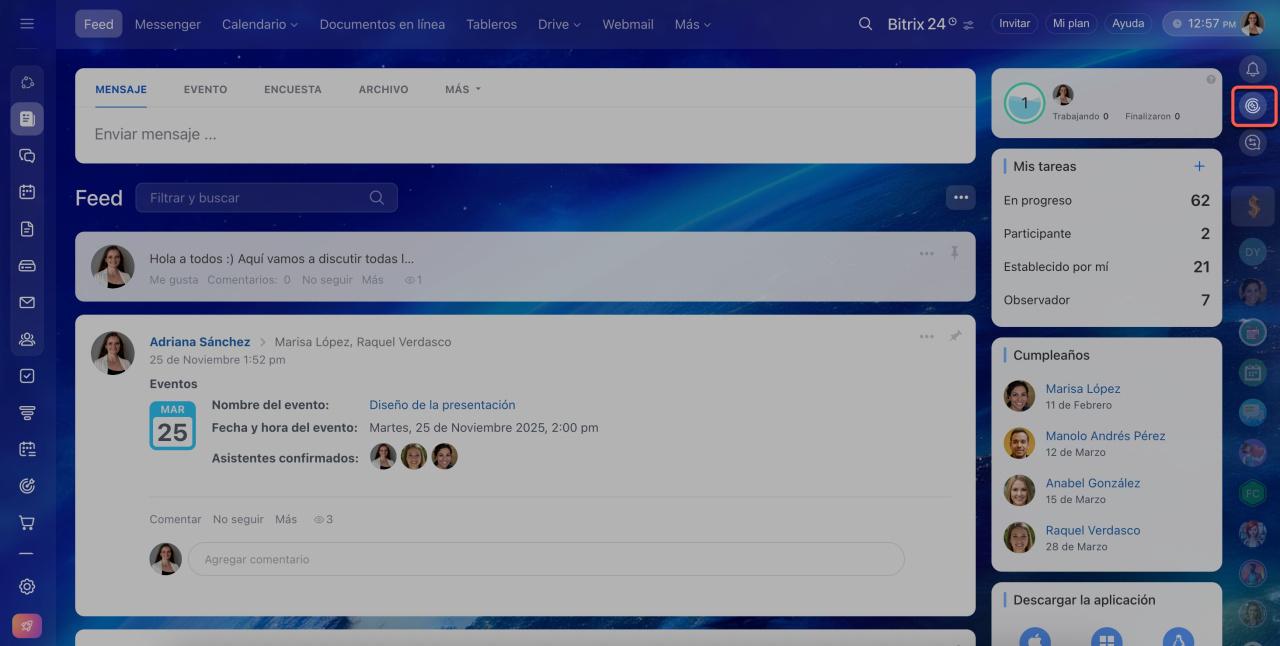
Task: Click the highlighted Copilot spiral icon
Action: [1253, 105]
